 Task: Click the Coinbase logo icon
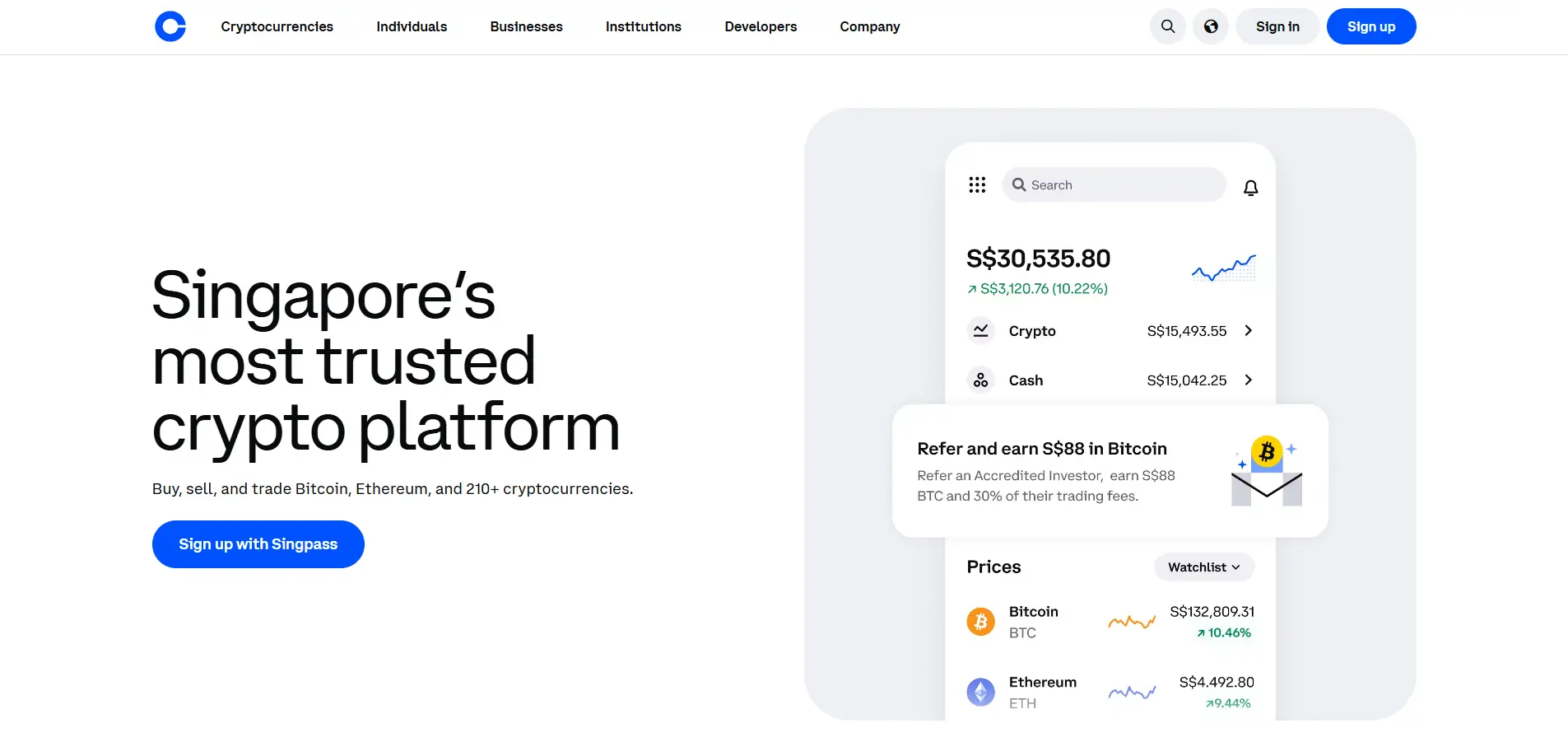(170, 26)
